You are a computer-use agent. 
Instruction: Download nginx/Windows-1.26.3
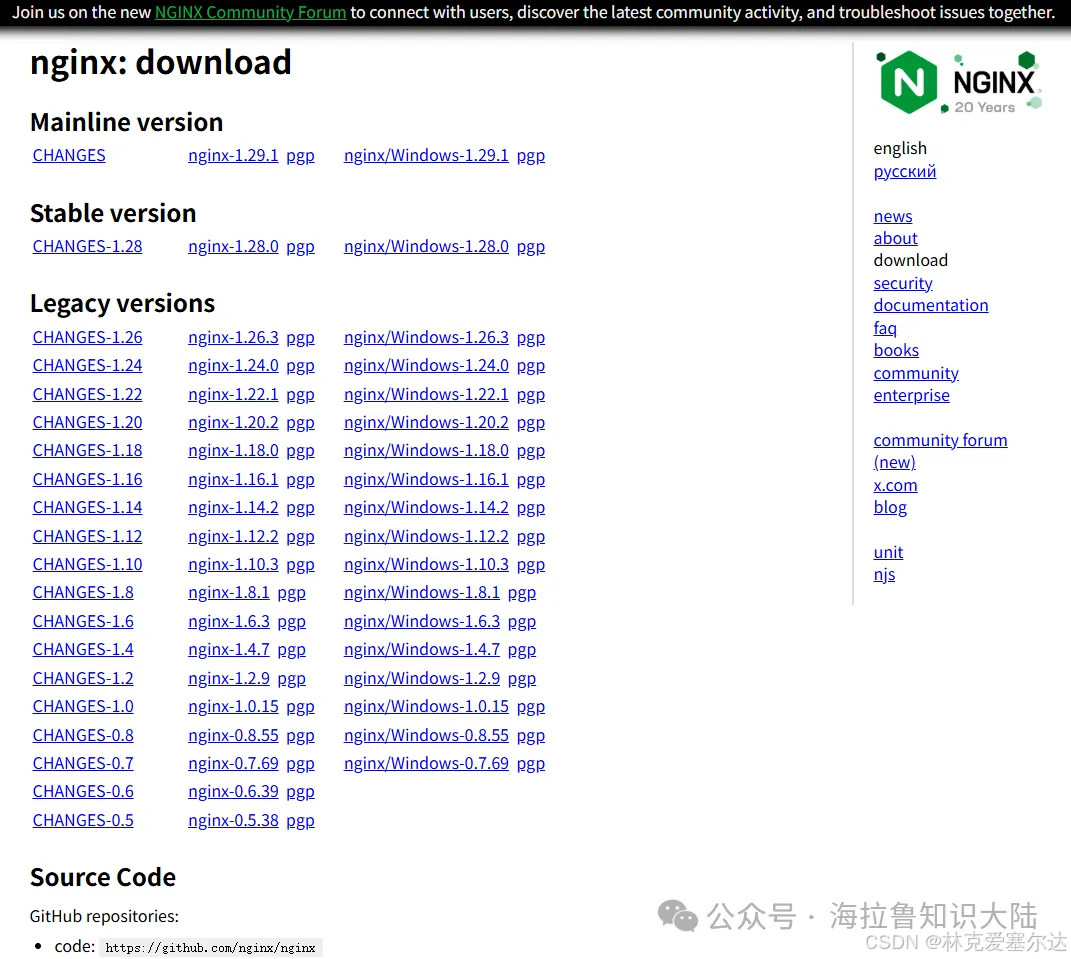(426, 337)
